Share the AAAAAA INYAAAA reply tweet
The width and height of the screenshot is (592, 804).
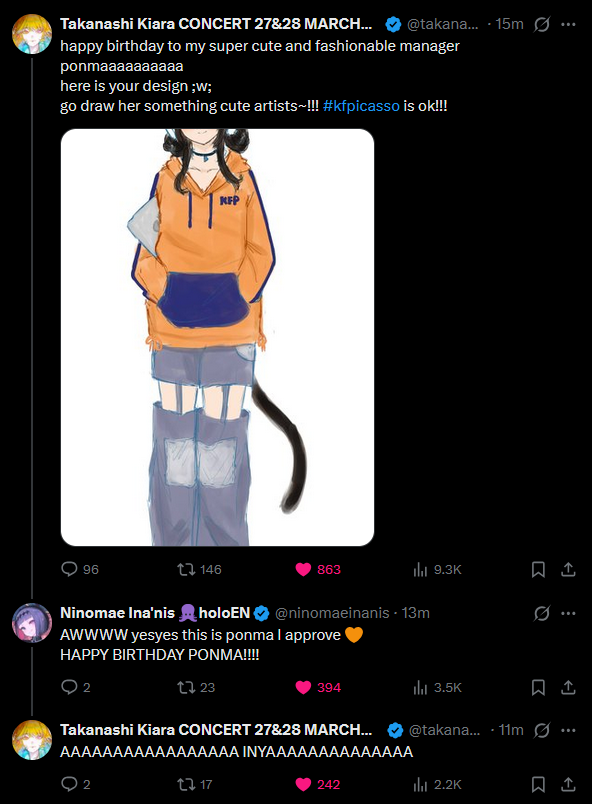point(568,784)
